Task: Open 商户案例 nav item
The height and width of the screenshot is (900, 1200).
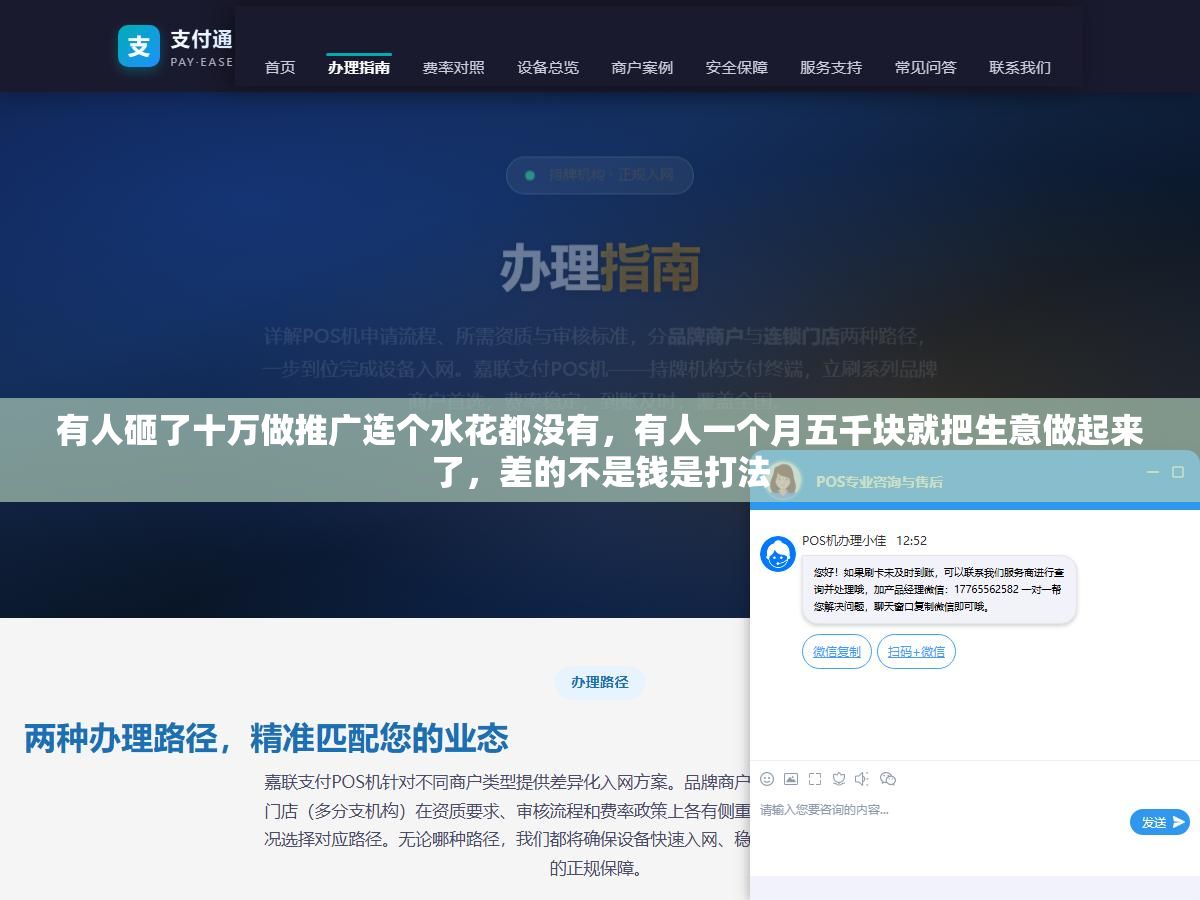Action: tap(642, 67)
